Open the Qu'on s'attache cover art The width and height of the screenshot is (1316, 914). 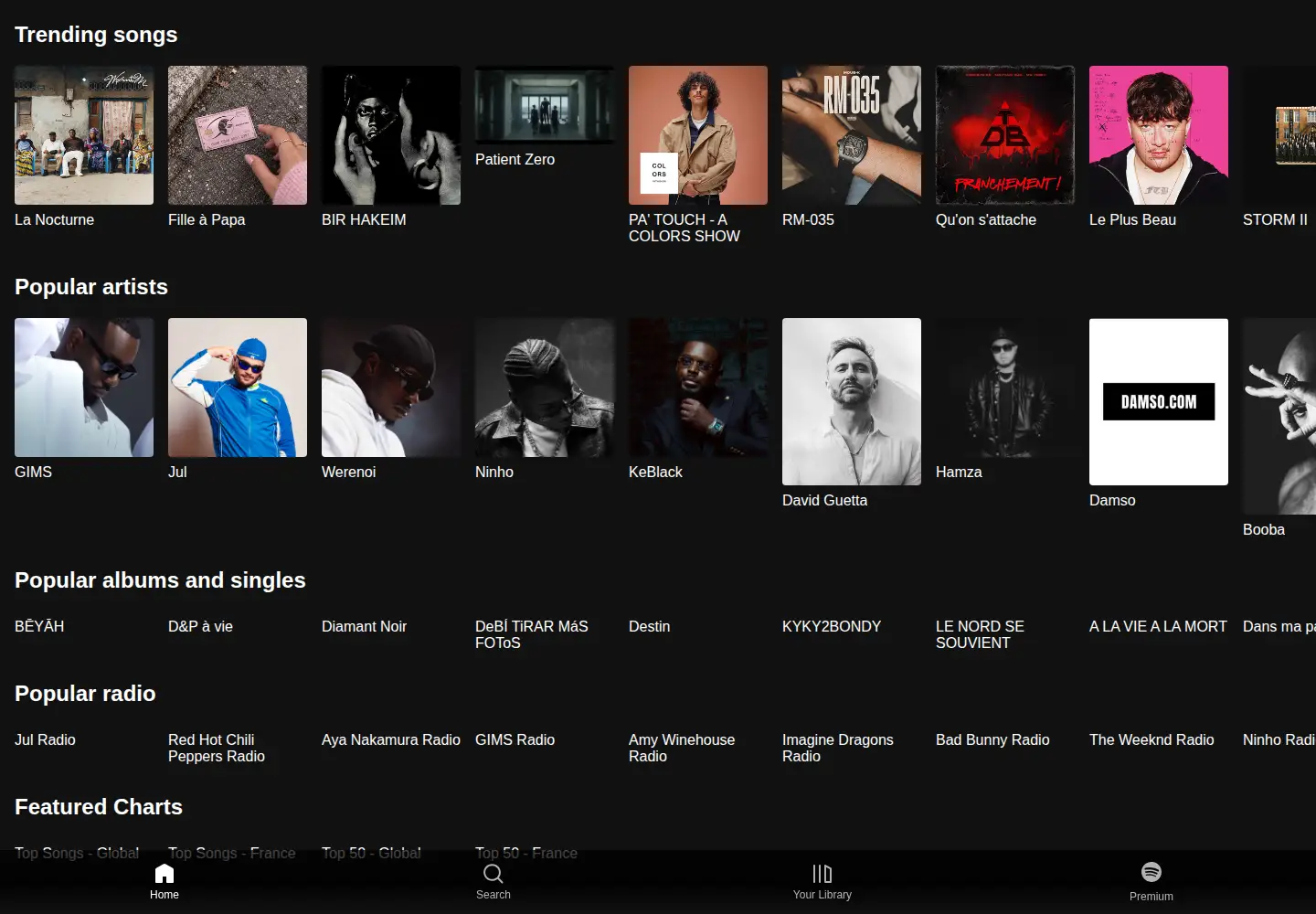pos(1005,135)
